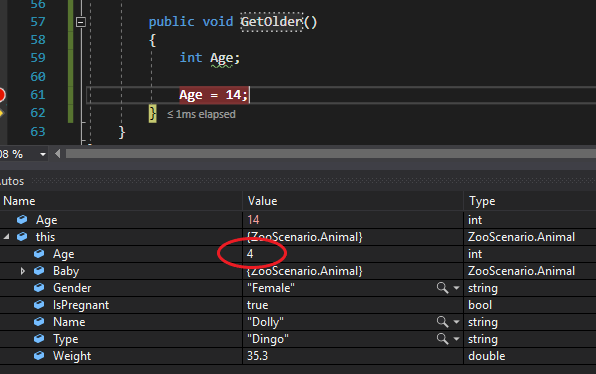This screenshot has width=596, height=374.
Task: Click the cube icon of Baby row
Action: 39,270
